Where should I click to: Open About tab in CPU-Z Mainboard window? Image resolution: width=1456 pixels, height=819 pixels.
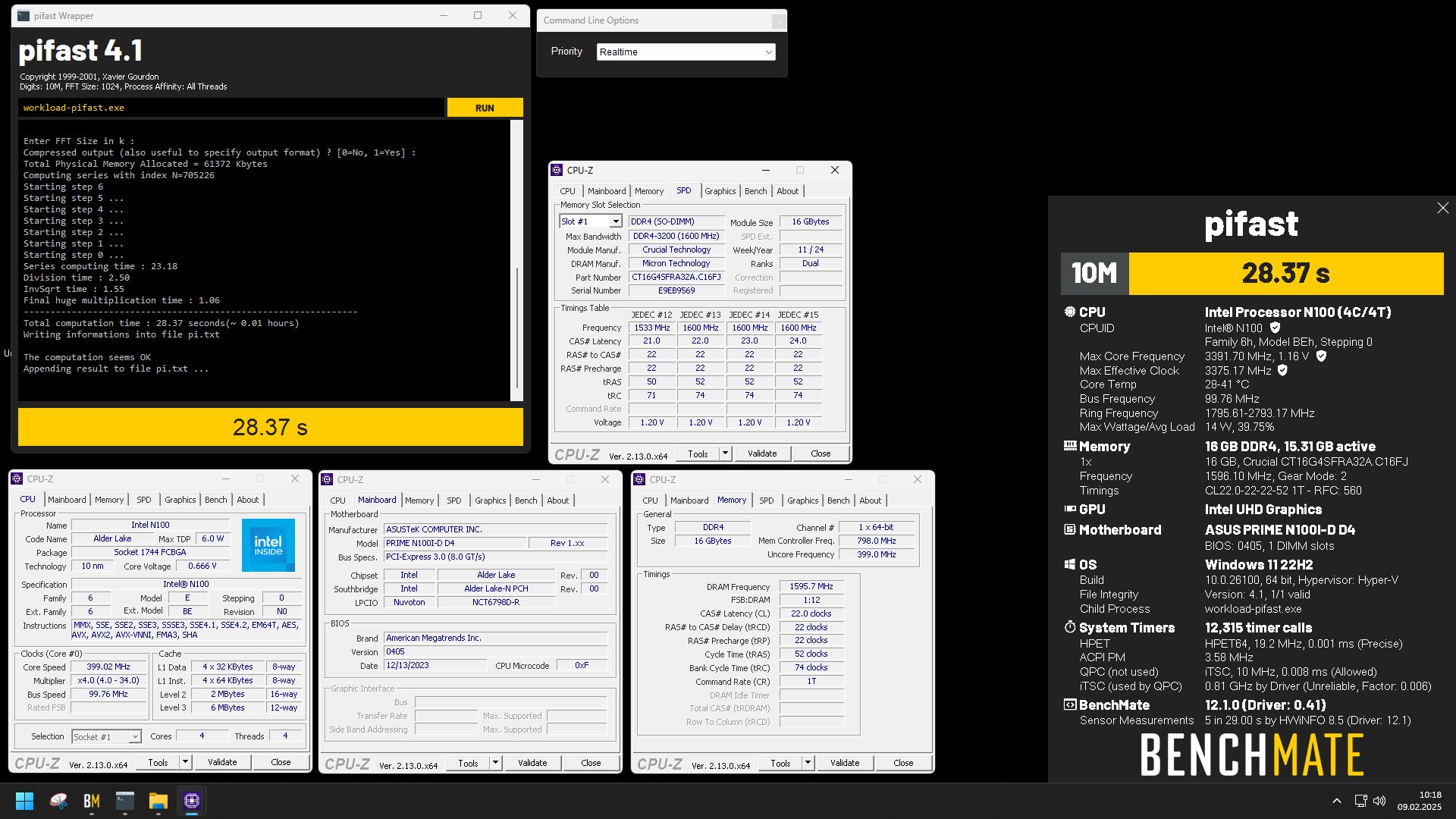tap(557, 500)
